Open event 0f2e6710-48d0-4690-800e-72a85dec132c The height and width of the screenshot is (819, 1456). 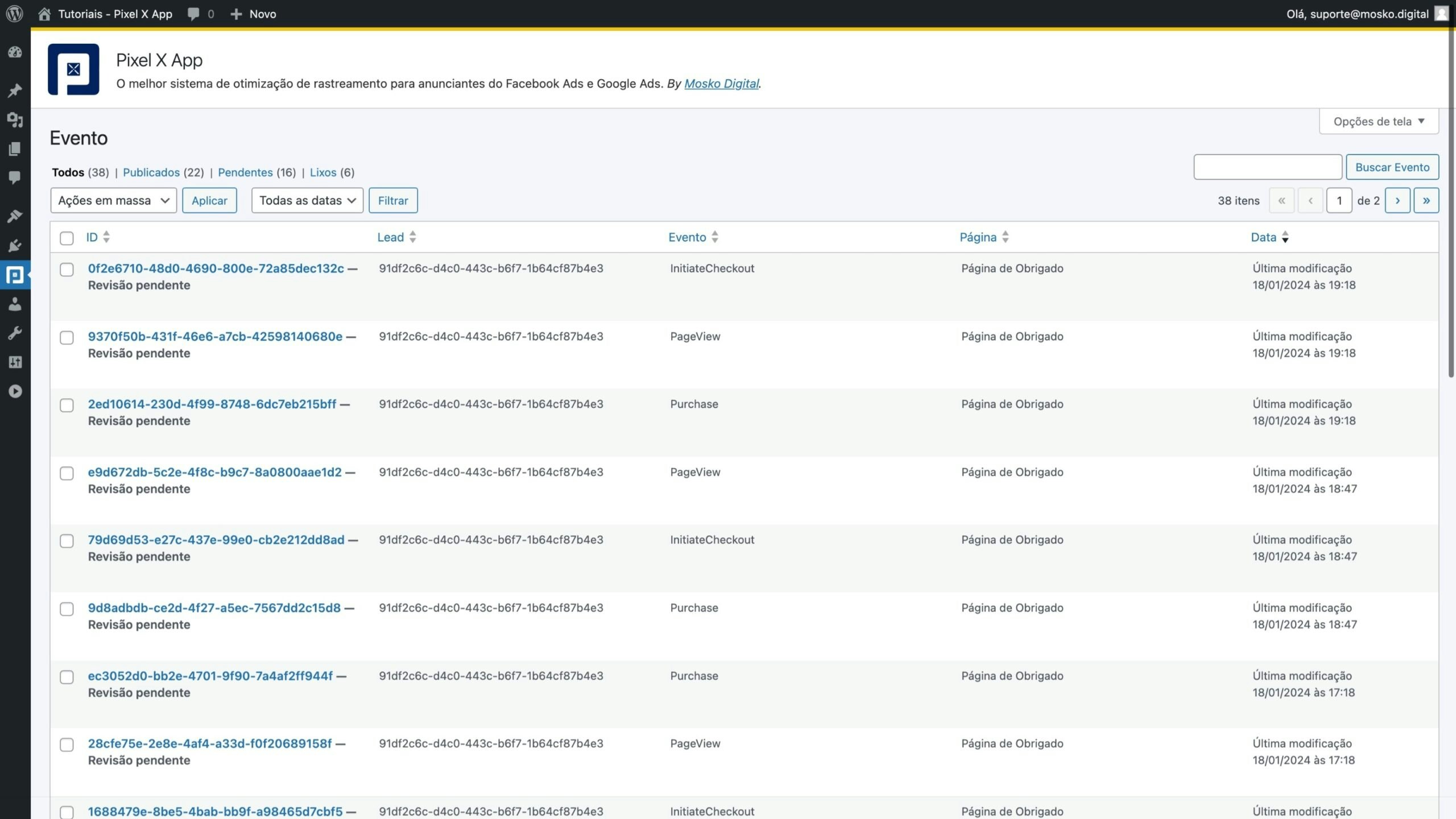coord(216,268)
